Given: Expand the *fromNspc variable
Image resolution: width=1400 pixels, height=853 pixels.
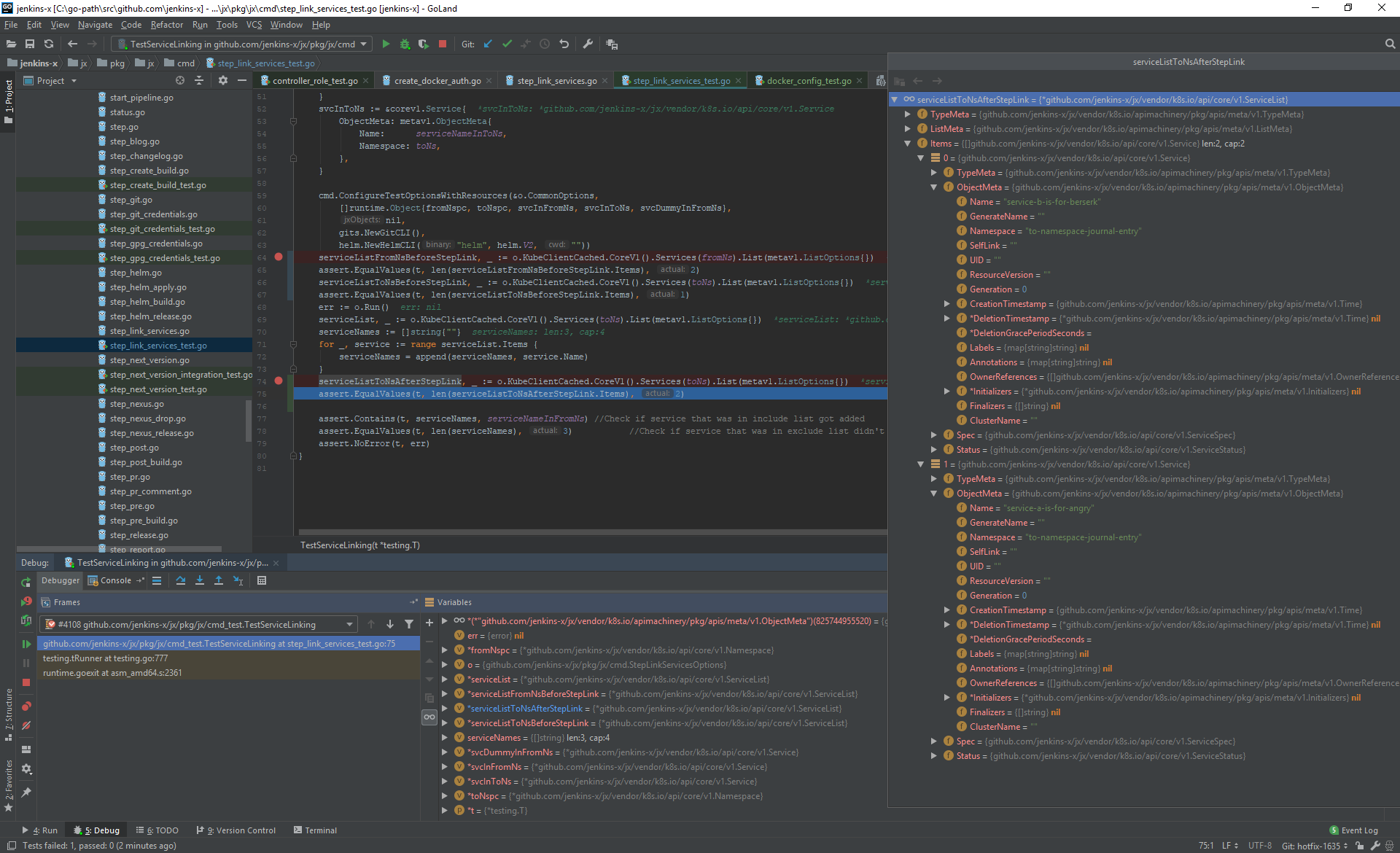Looking at the screenshot, I should click(445, 650).
